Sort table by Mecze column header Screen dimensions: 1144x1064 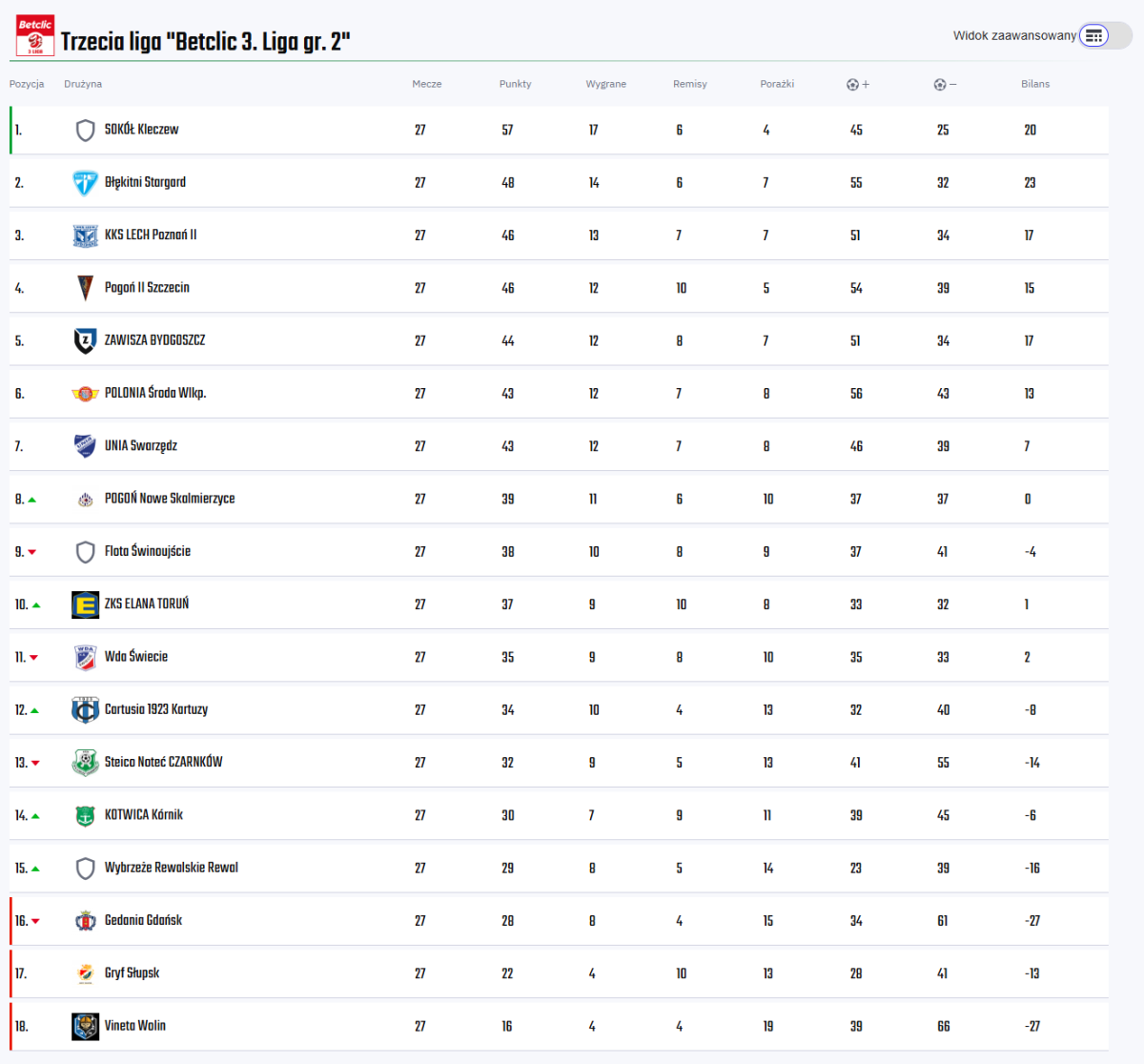[x=426, y=84]
